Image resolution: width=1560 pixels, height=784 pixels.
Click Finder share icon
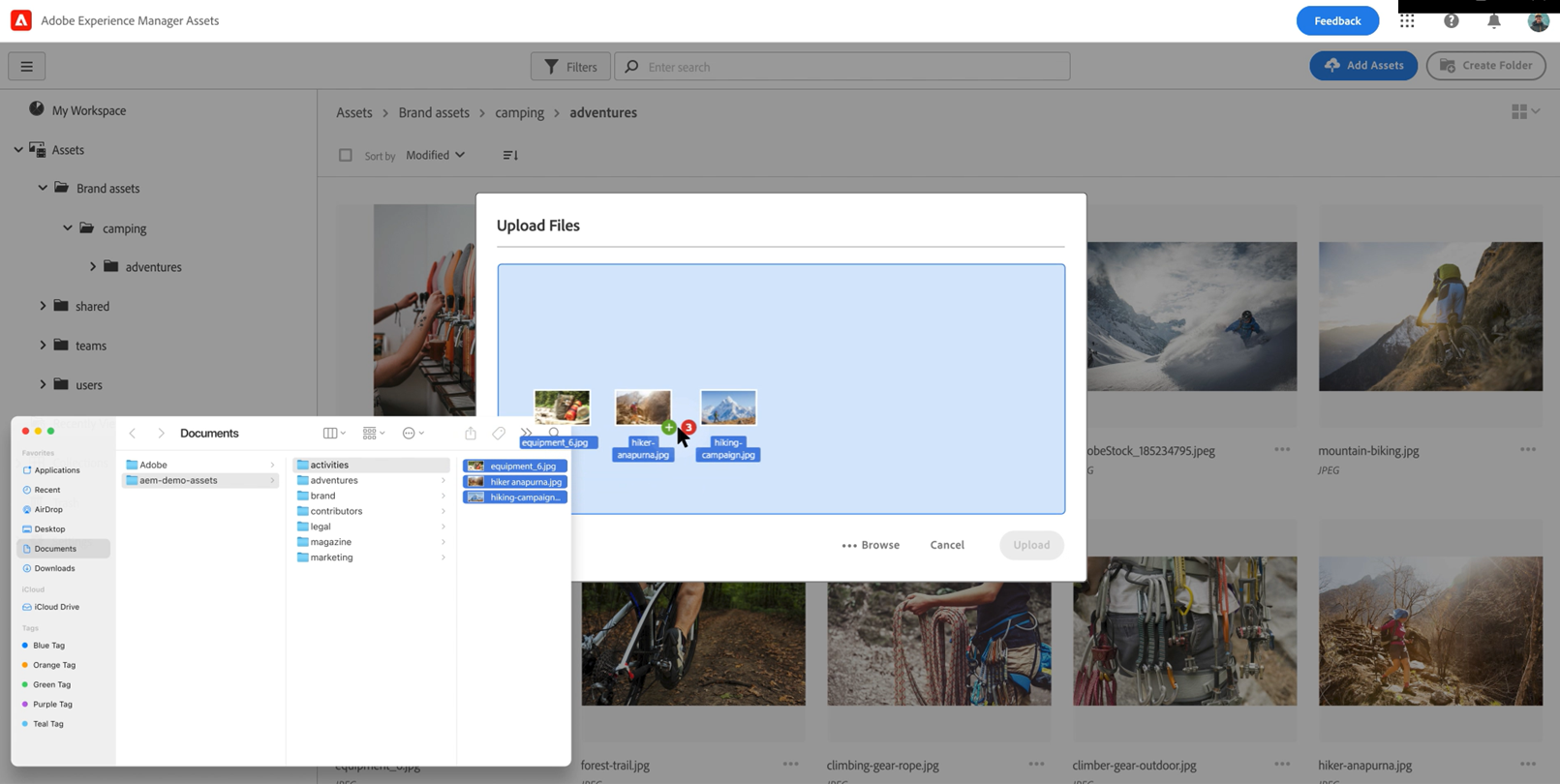(x=471, y=434)
